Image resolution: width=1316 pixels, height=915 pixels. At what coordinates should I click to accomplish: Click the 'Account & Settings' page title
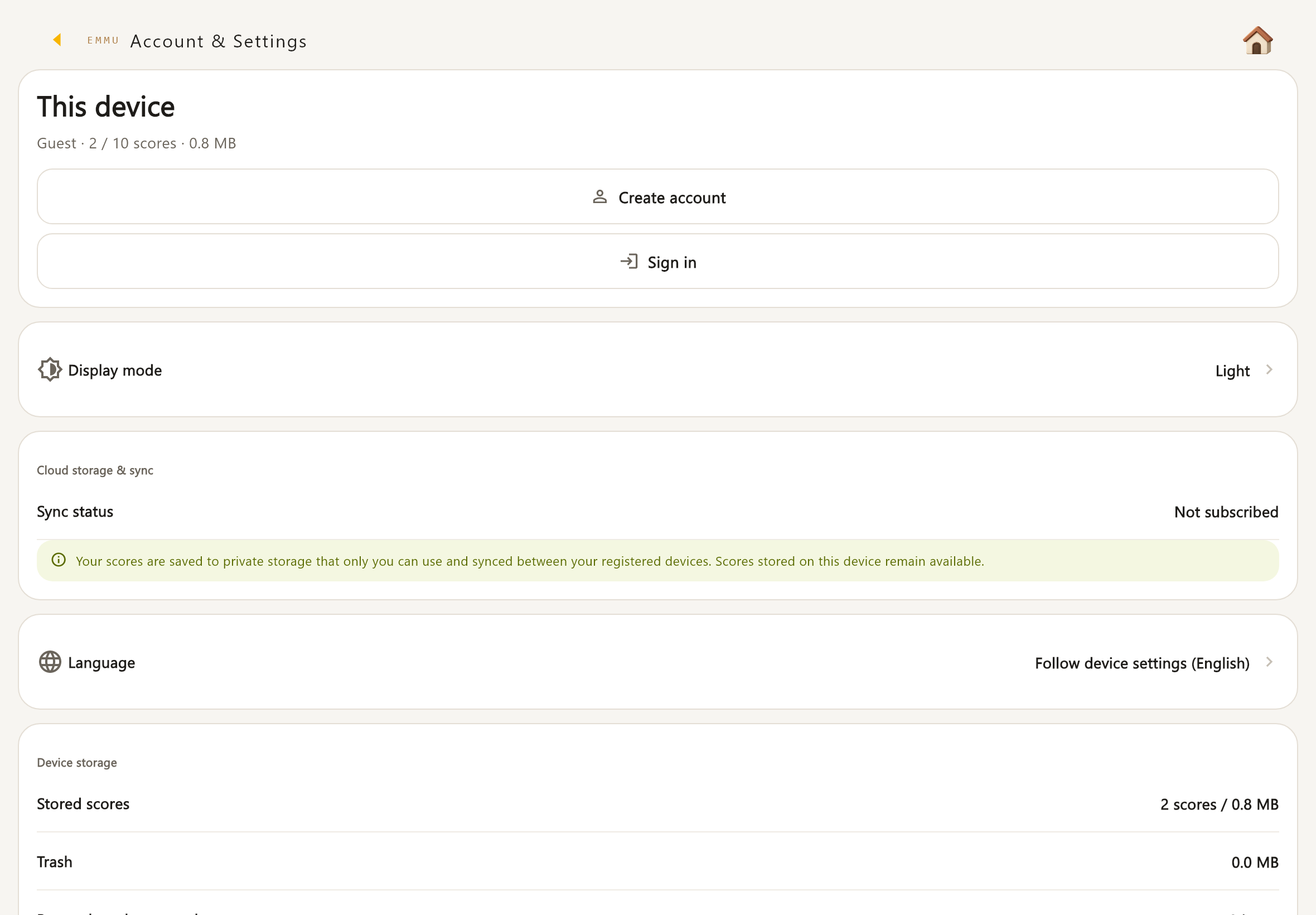tap(218, 41)
